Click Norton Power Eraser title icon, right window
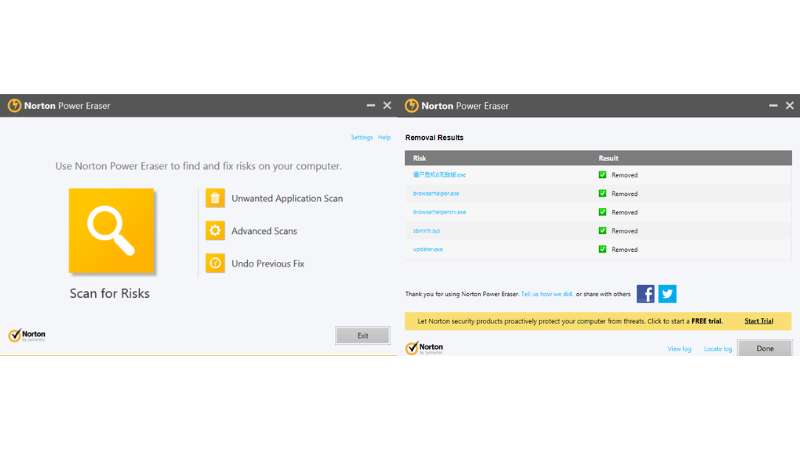Image resolution: width=800 pixels, height=450 pixels. (411, 106)
